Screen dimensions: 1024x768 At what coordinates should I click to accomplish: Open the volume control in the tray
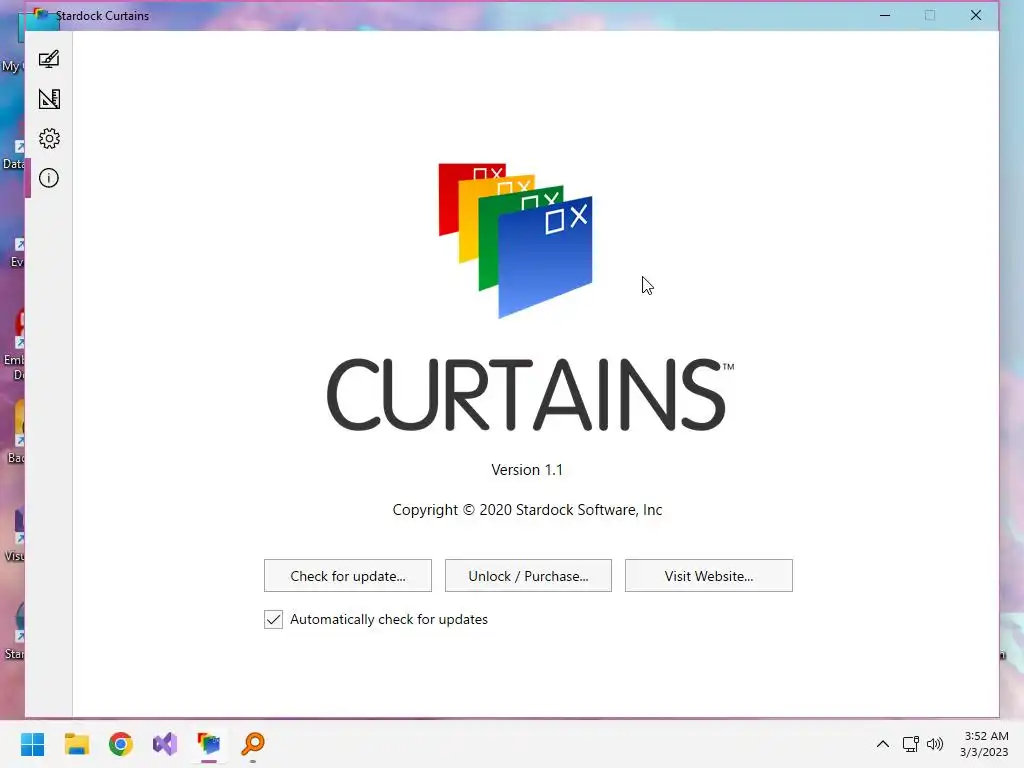point(935,744)
